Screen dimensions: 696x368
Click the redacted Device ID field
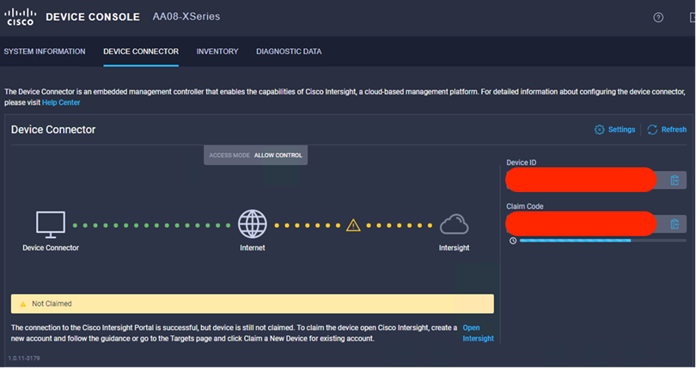581,180
